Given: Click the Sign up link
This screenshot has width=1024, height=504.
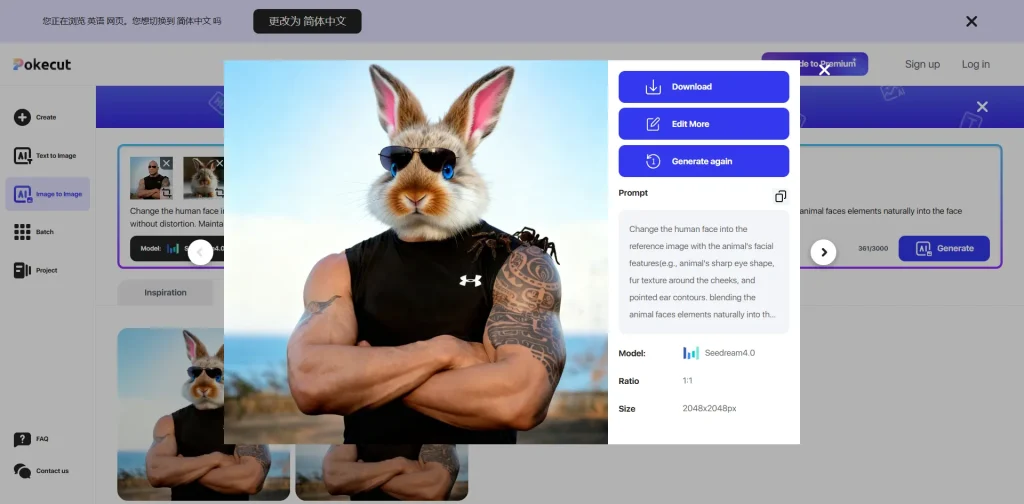Looking at the screenshot, I should (922, 64).
